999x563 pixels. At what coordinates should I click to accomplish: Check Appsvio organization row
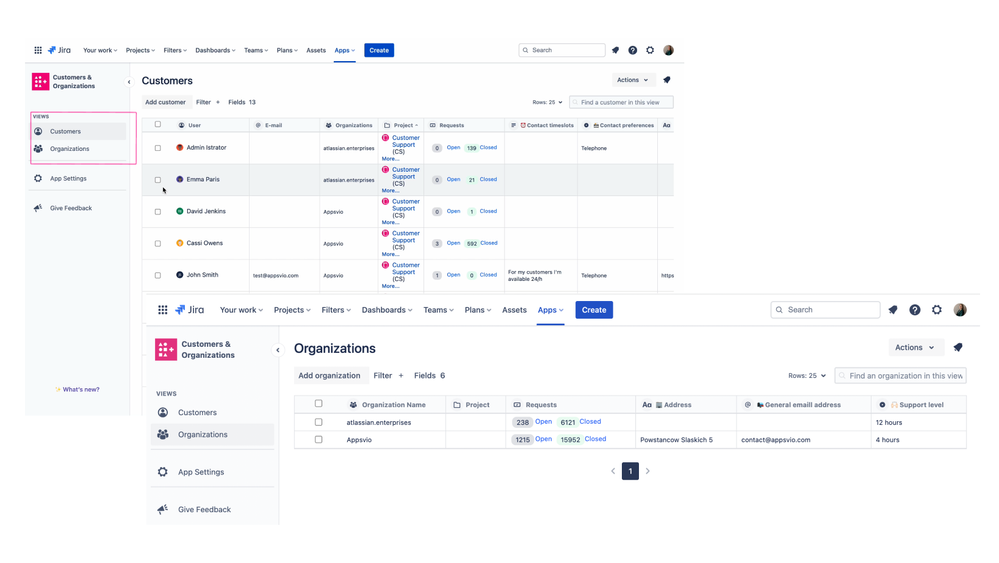click(319, 439)
